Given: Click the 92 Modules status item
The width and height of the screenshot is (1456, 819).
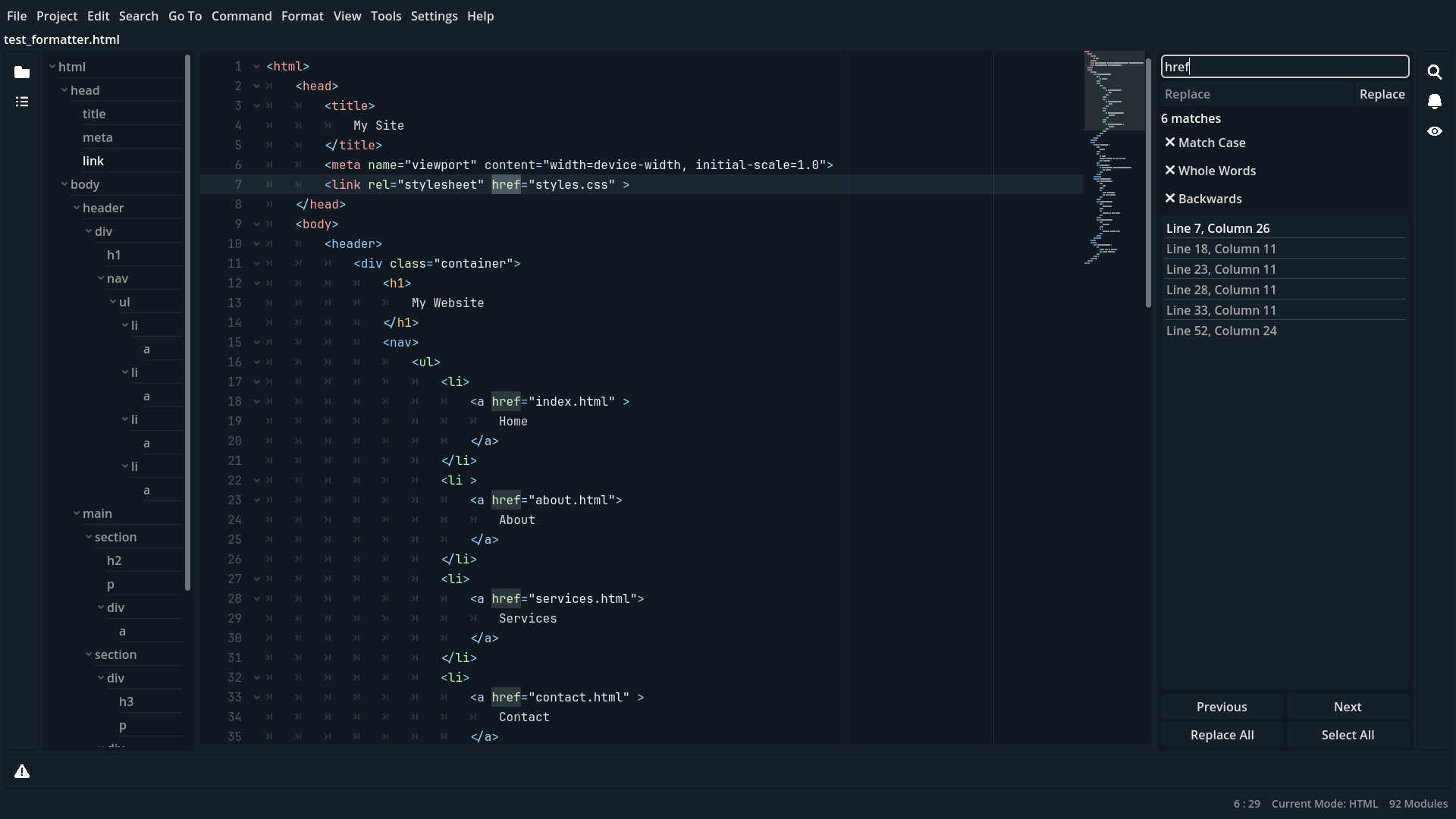Looking at the screenshot, I should 1417,804.
